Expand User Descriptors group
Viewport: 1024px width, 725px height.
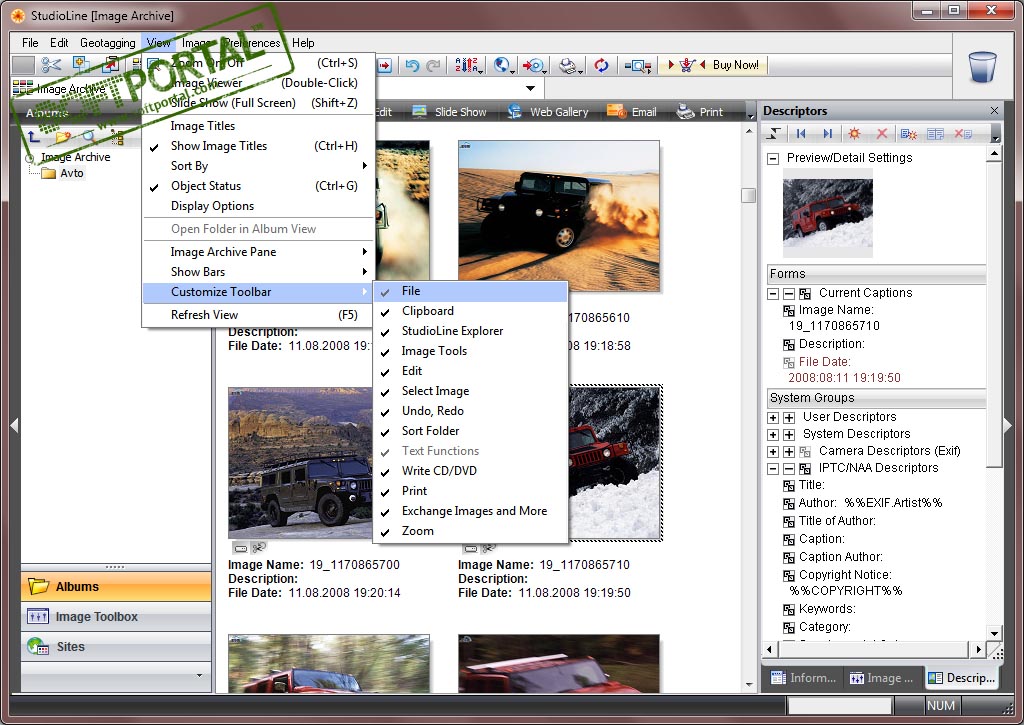[x=773, y=417]
